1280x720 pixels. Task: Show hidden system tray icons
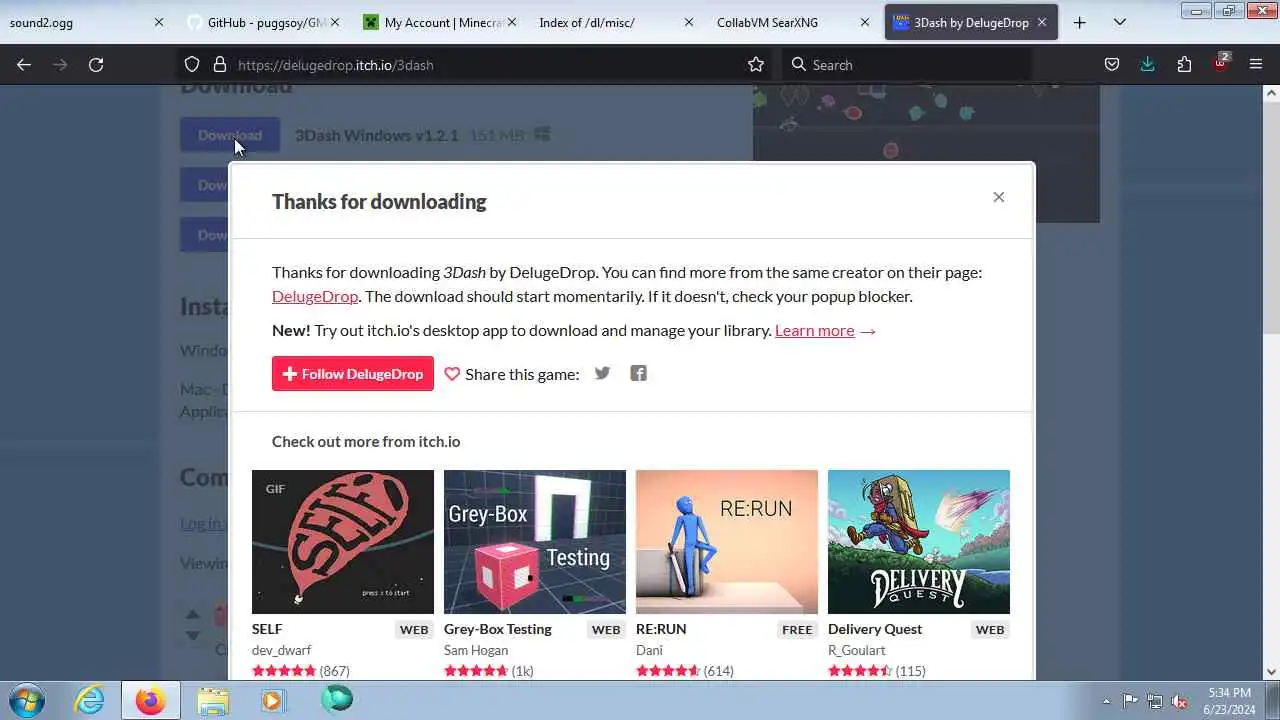(1106, 701)
